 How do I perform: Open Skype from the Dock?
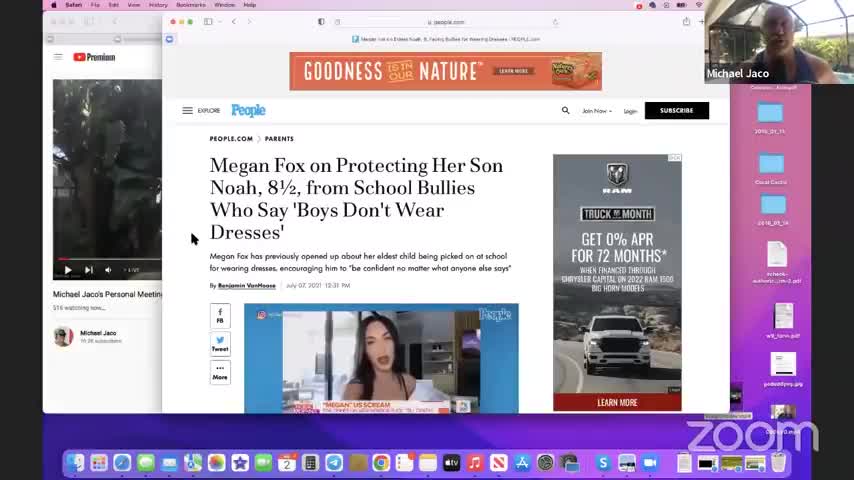[603, 463]
